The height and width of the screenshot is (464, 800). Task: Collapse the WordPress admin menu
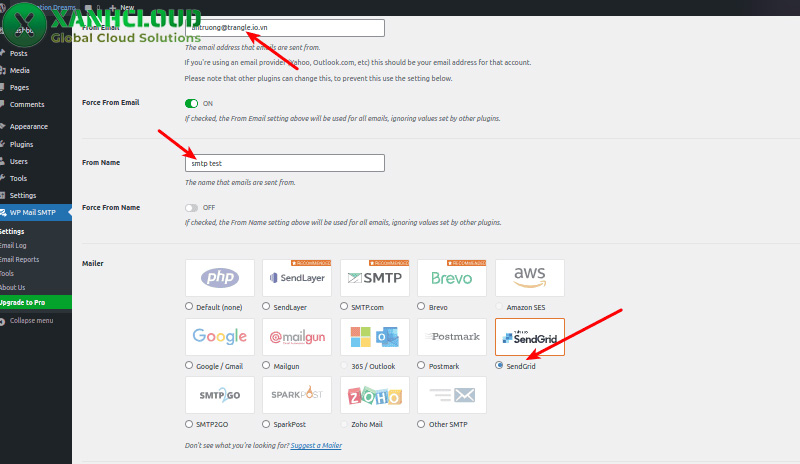(x=31, y=321)
